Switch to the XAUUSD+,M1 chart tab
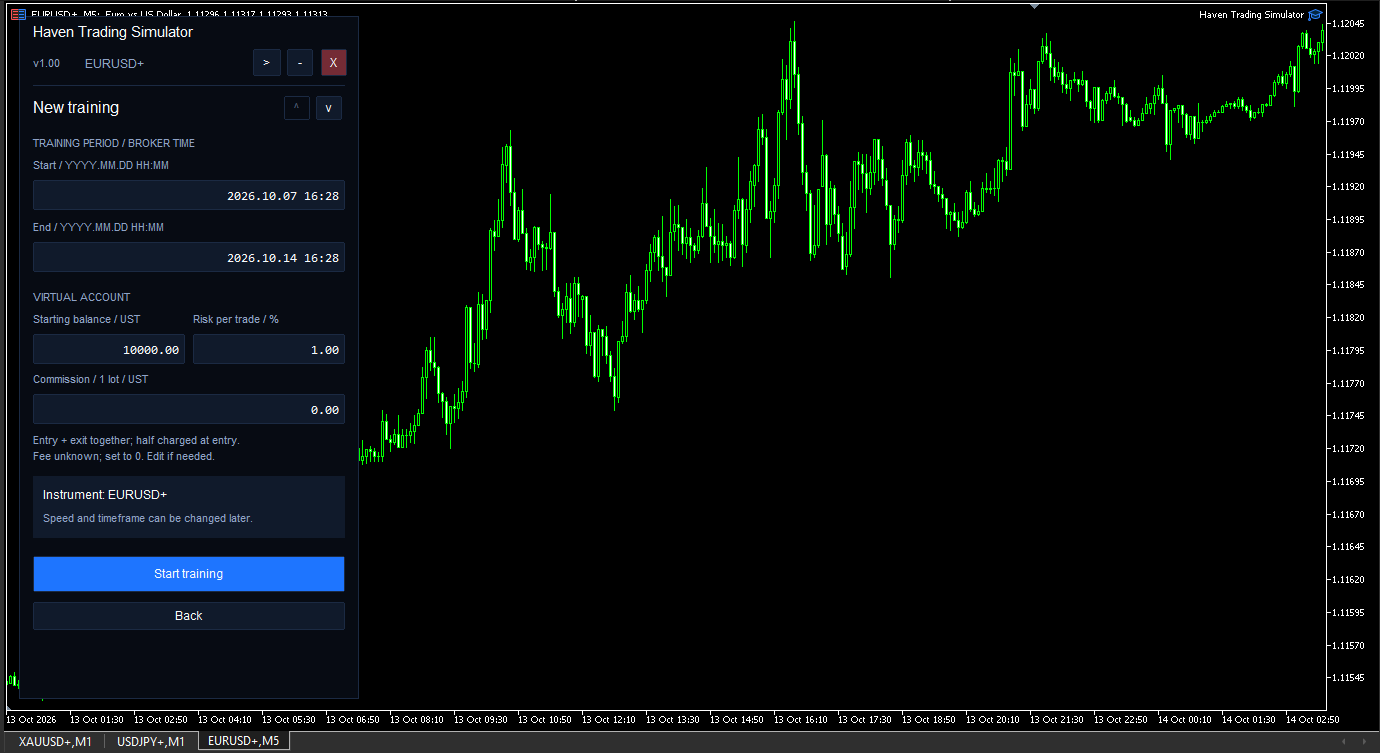This screenshot has height=753, width=1380. 55,741
